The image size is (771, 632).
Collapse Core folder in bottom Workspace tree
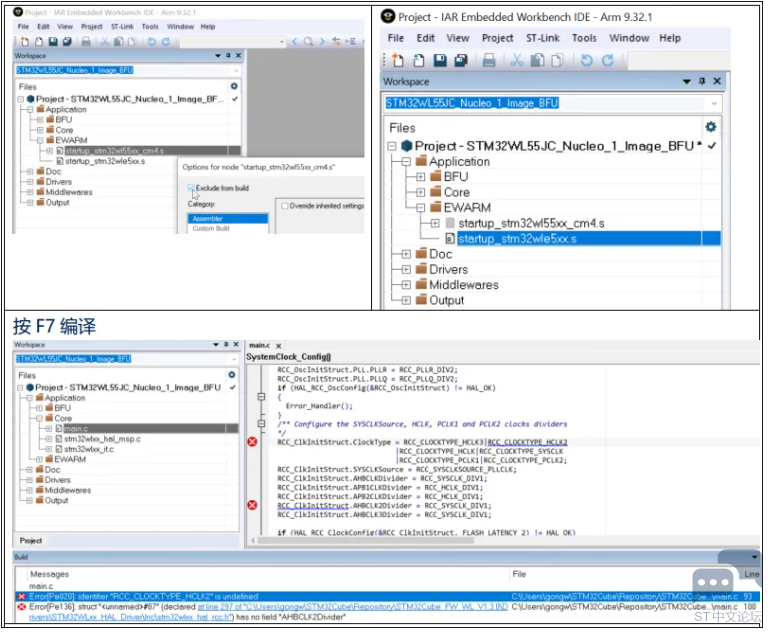(39, 418)
